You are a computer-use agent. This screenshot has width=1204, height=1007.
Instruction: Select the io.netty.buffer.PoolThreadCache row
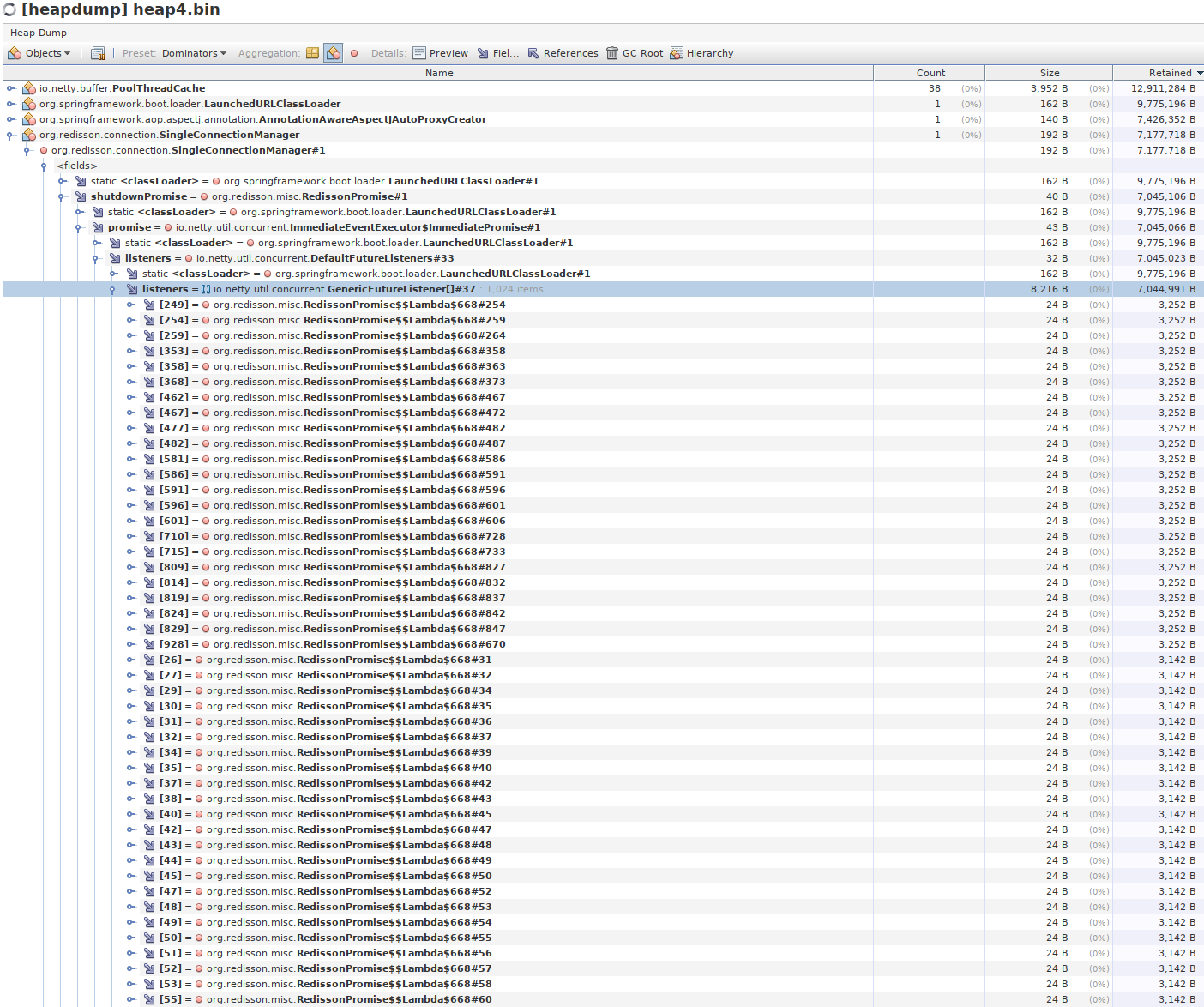(120, 88)
